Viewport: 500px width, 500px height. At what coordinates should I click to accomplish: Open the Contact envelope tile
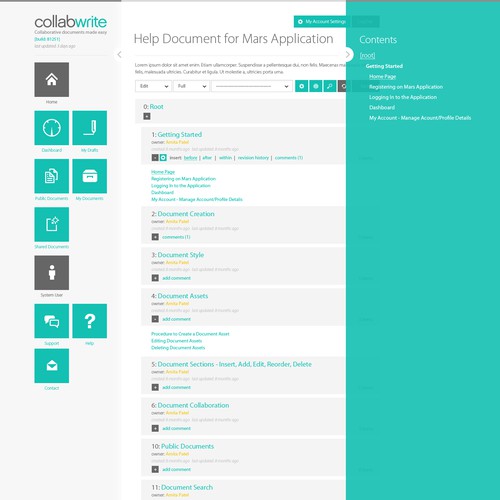(52, 366)
